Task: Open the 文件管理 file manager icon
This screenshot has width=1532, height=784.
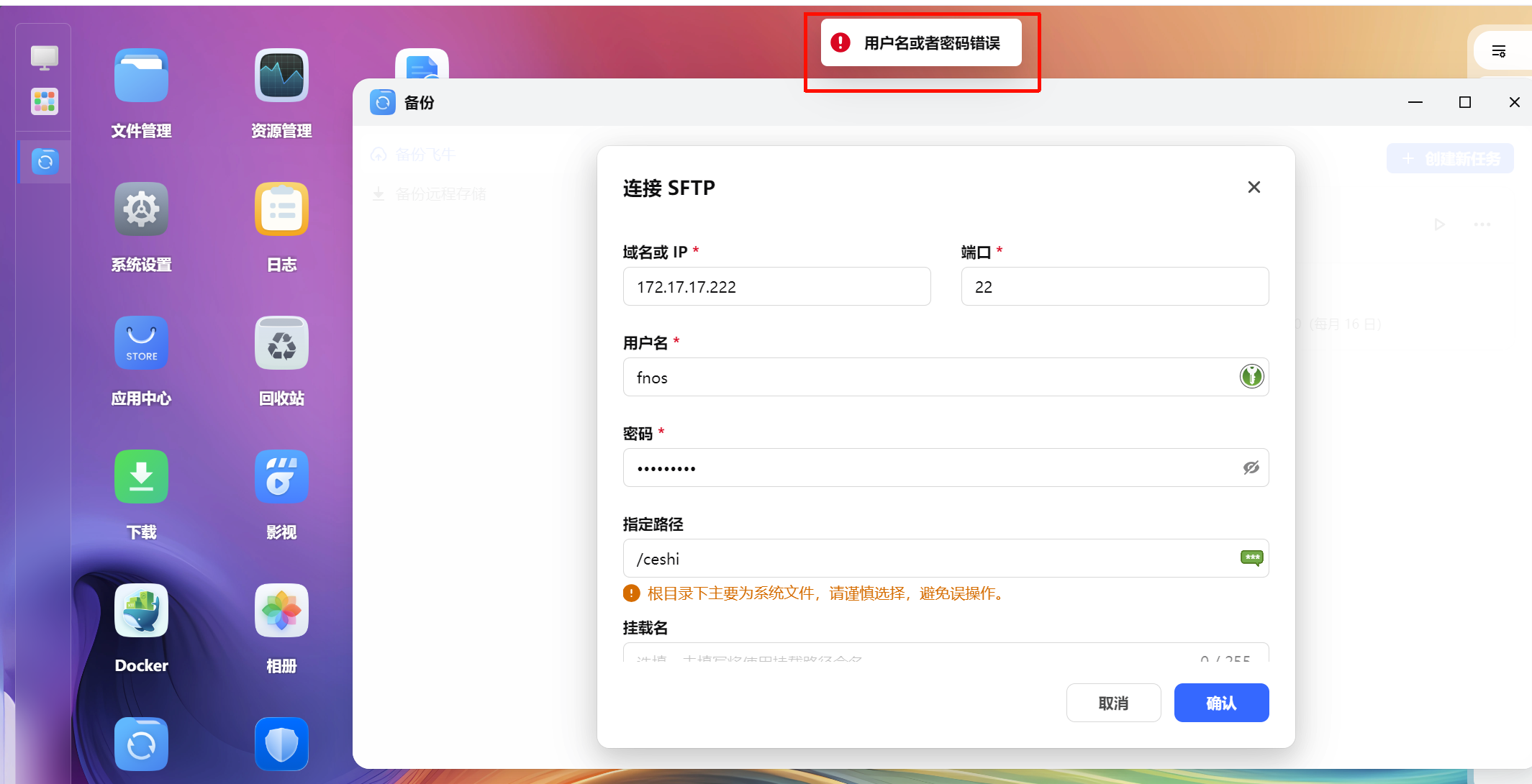Action: (141, 76)
